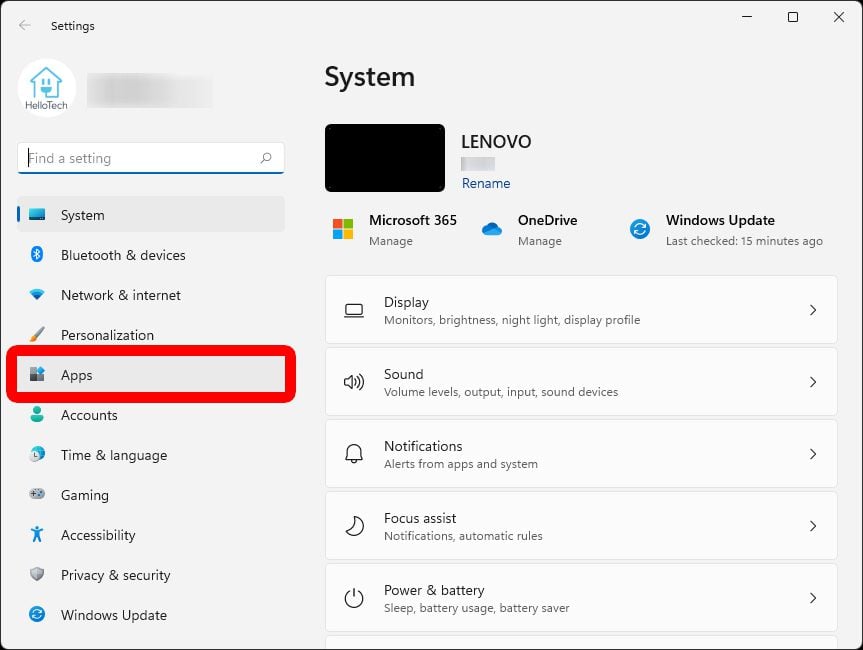Click the Time & language clock icon
Viewport: 863px width, 650px height.
[x=37, y=455]
